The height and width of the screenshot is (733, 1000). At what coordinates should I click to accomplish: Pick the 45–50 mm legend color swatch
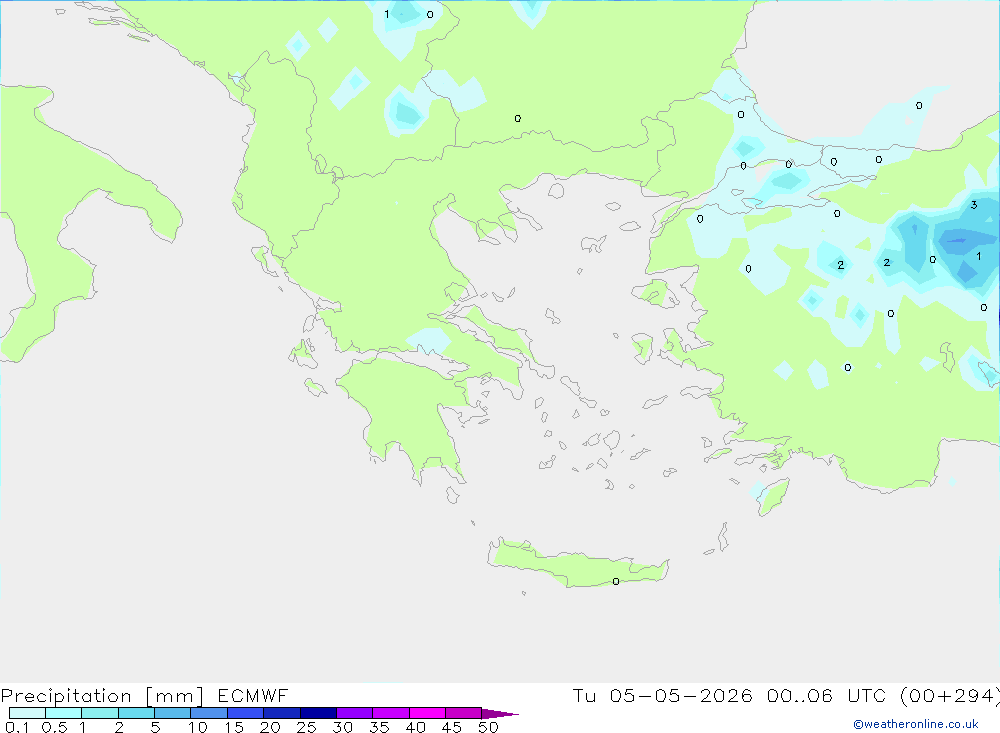(463, 713)
